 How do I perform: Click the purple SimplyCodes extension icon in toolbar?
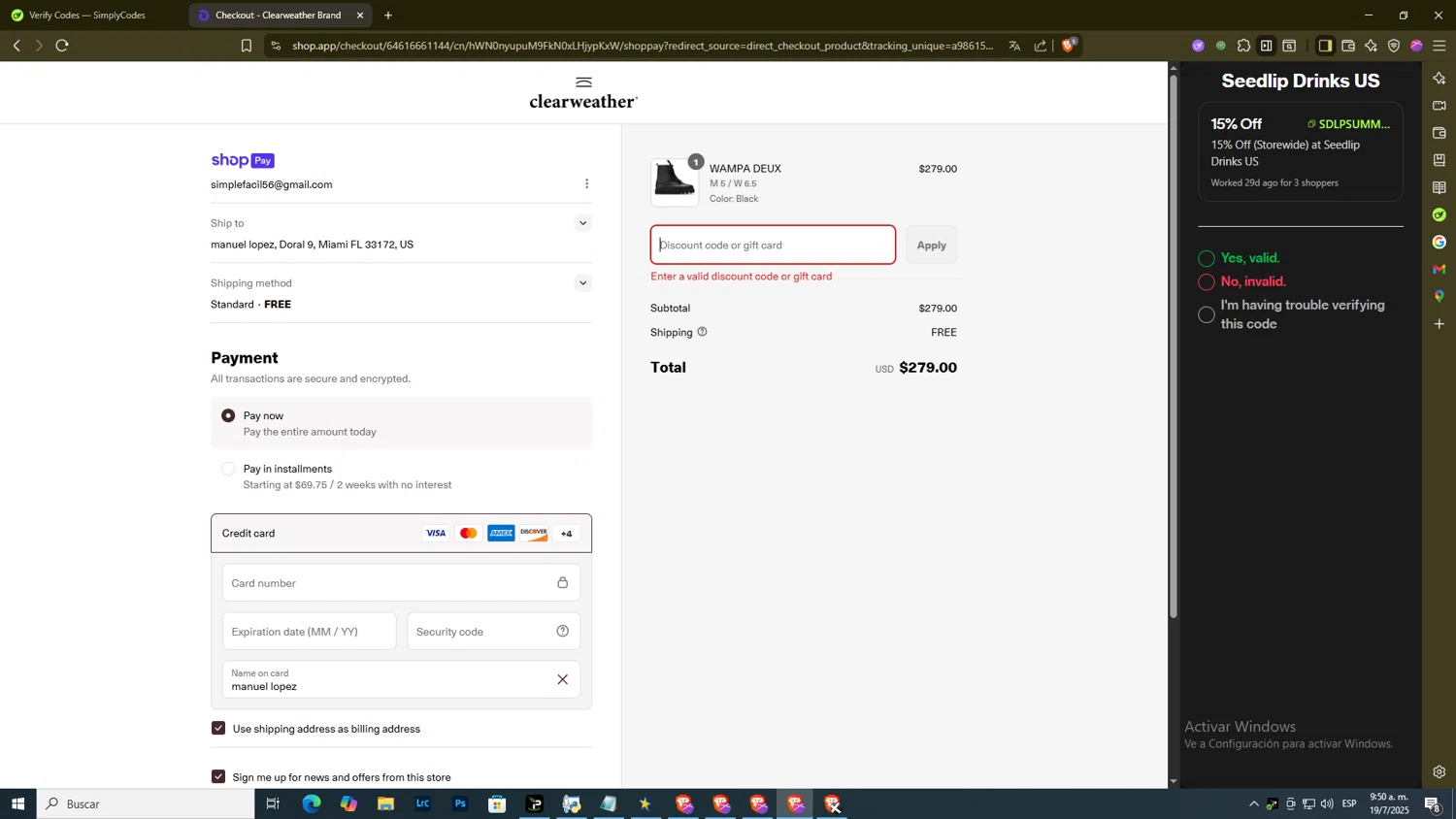point(1198,46)
